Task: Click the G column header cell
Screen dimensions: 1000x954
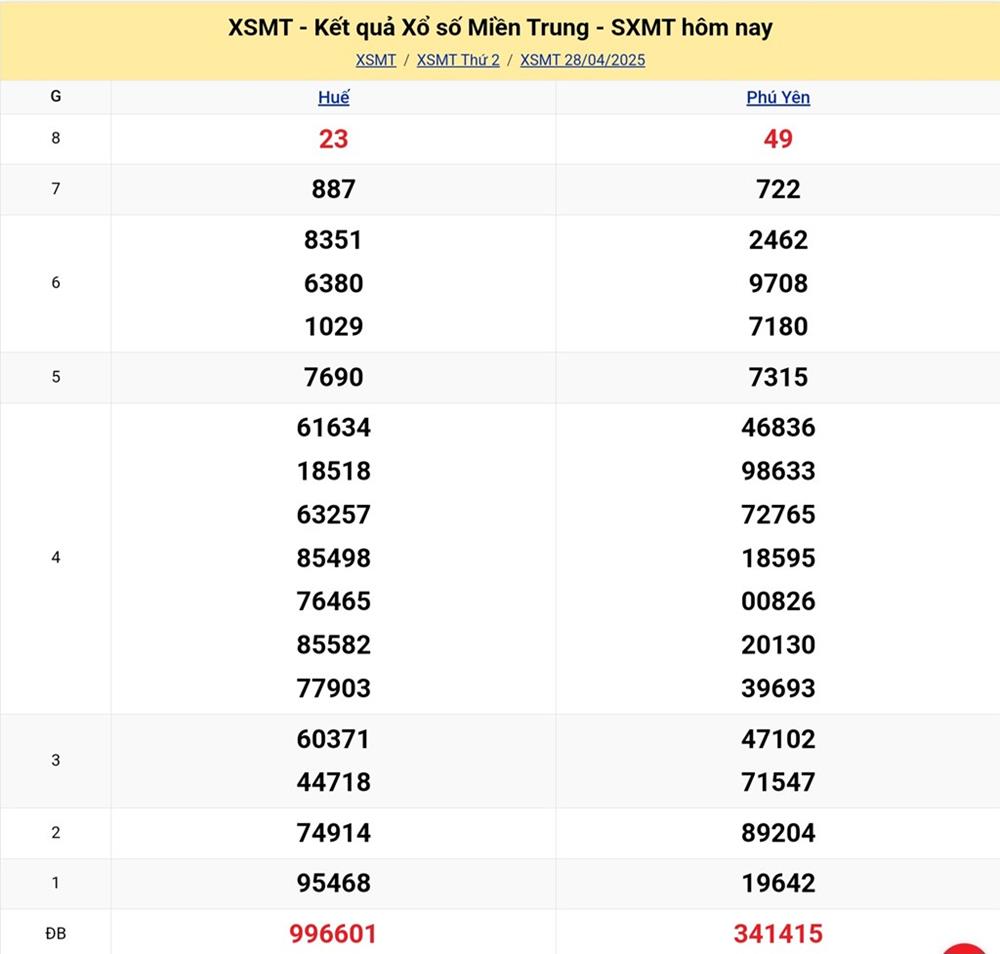Action: [55, 97]
